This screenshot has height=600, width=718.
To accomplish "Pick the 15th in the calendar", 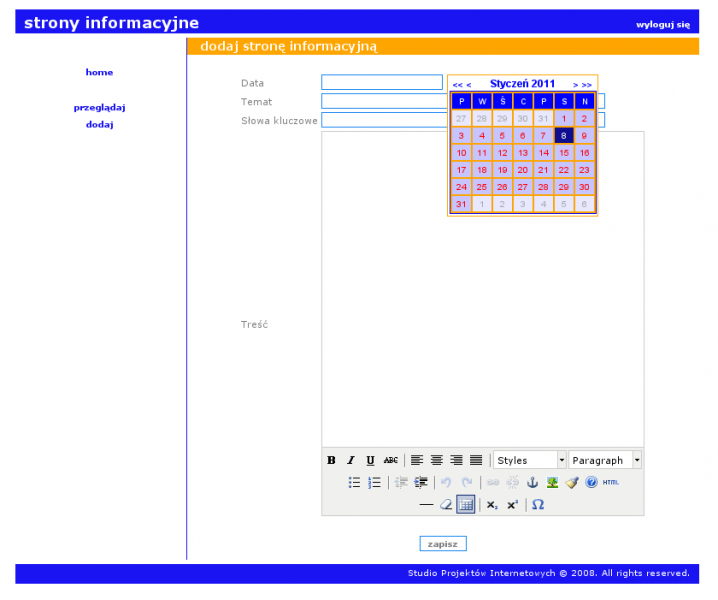I will pos(563,153).
